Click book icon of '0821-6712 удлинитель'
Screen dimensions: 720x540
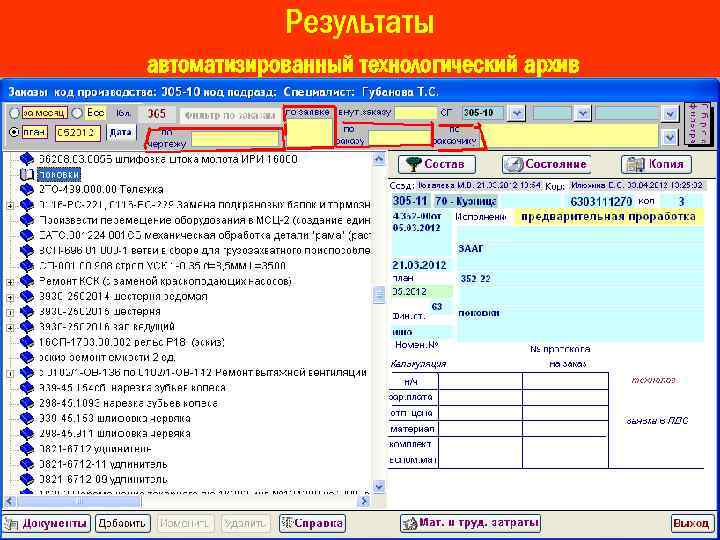tap(27, 449)
